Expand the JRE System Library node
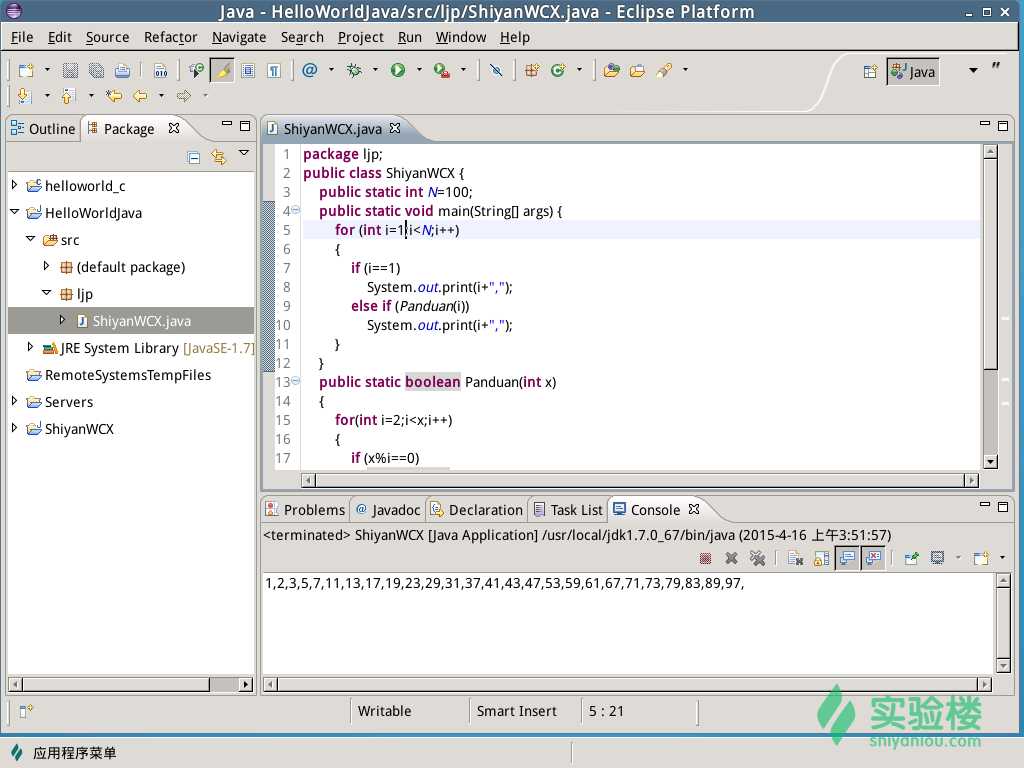The height and width of the screenshot is (768, 1024). click(x=30, y=347)
